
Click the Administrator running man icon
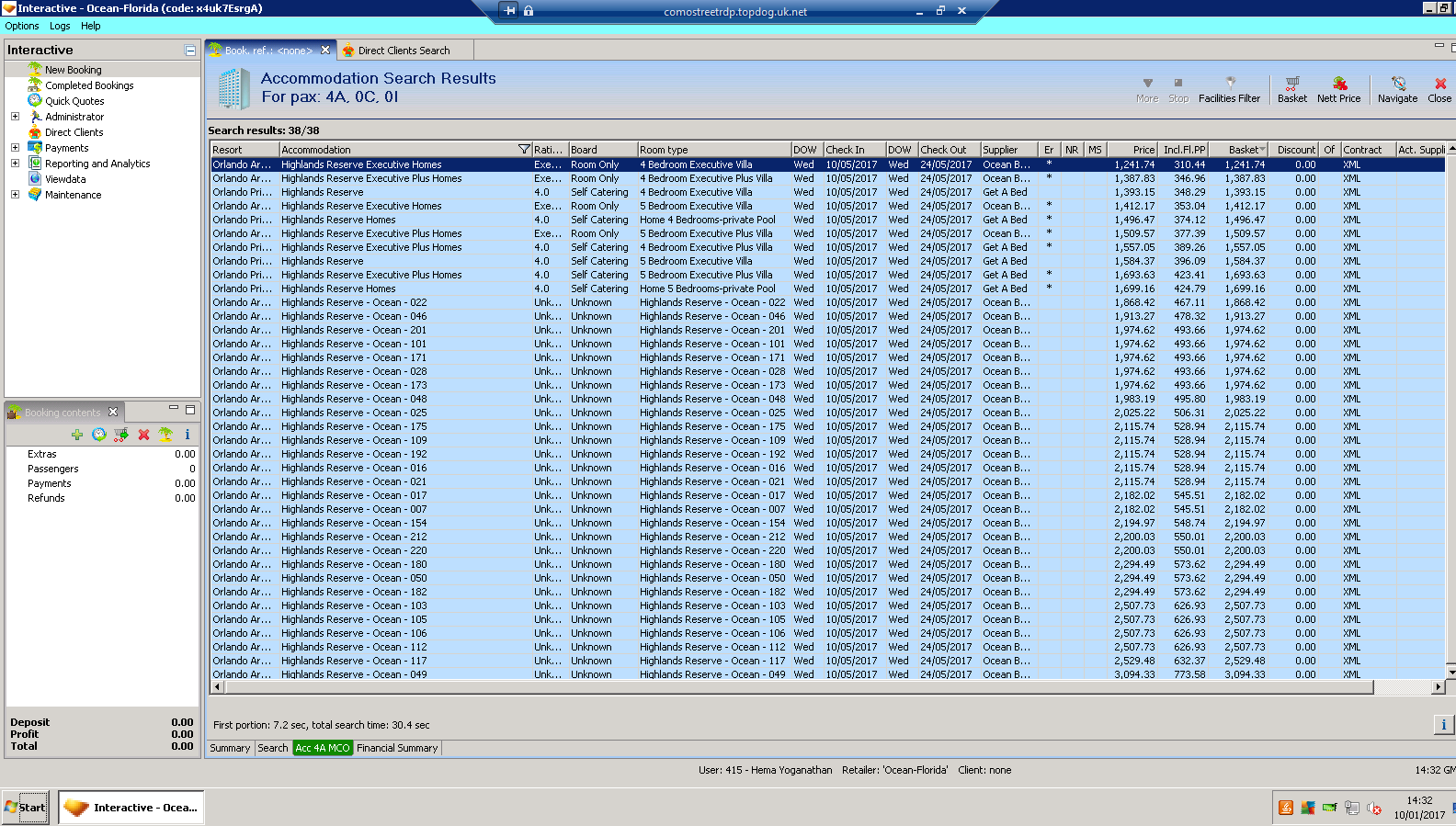(35, 116)
